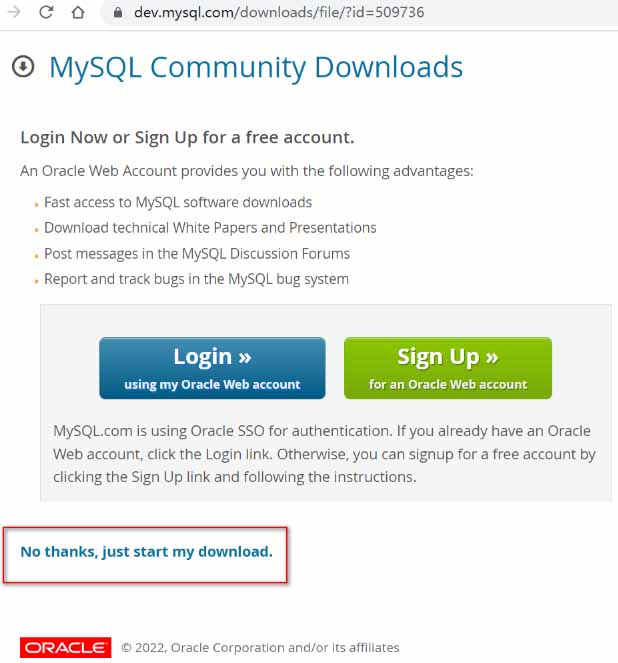This screenshot has height=663, width=618.
Task: Go to the browser home page
Action: [x=77, y=13]
